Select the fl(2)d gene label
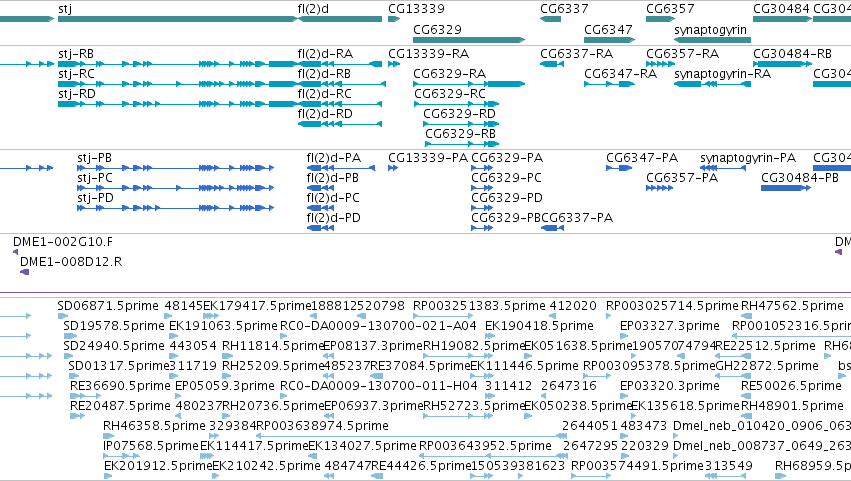This screenshot has width=851, height=481. [x=313, y=9]
